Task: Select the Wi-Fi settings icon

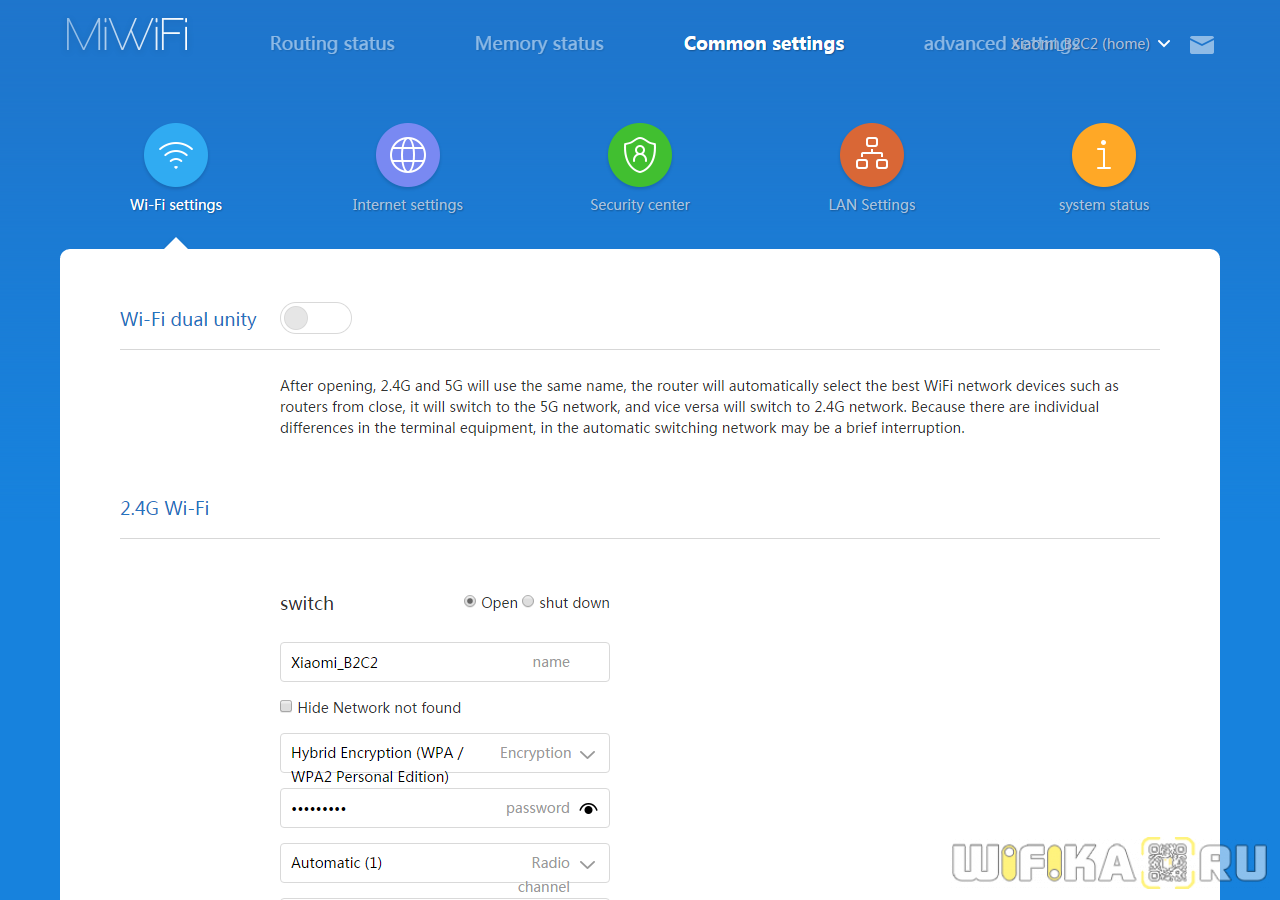Action: (176, 155)
